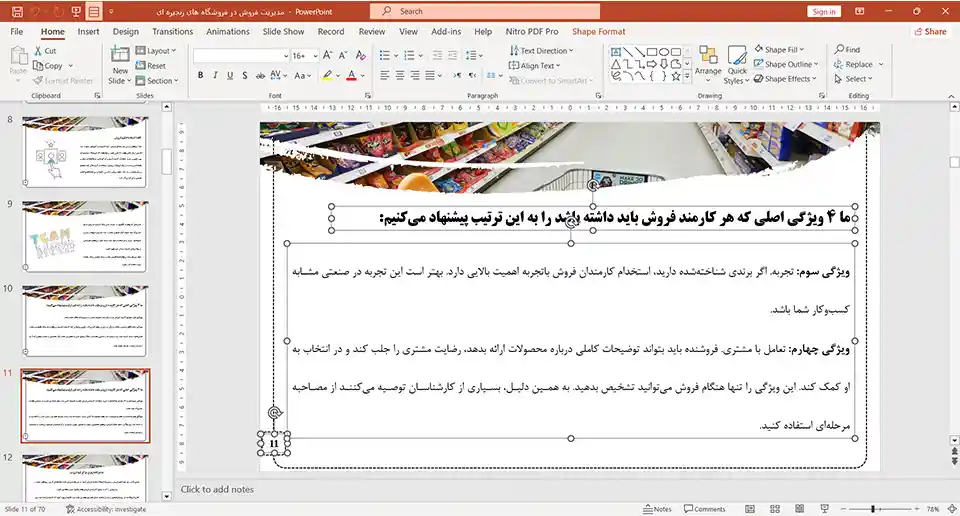Open Comments pane from status bar
The image size is (960, 516).
pyautogui.click(x=705, y=509)
